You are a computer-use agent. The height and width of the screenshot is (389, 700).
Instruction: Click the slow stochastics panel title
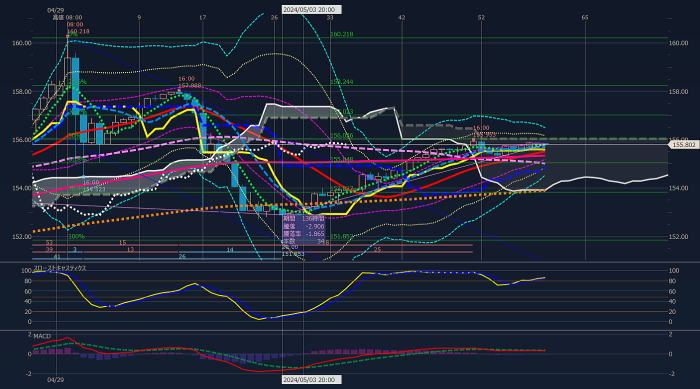click(x=60, y=268)
